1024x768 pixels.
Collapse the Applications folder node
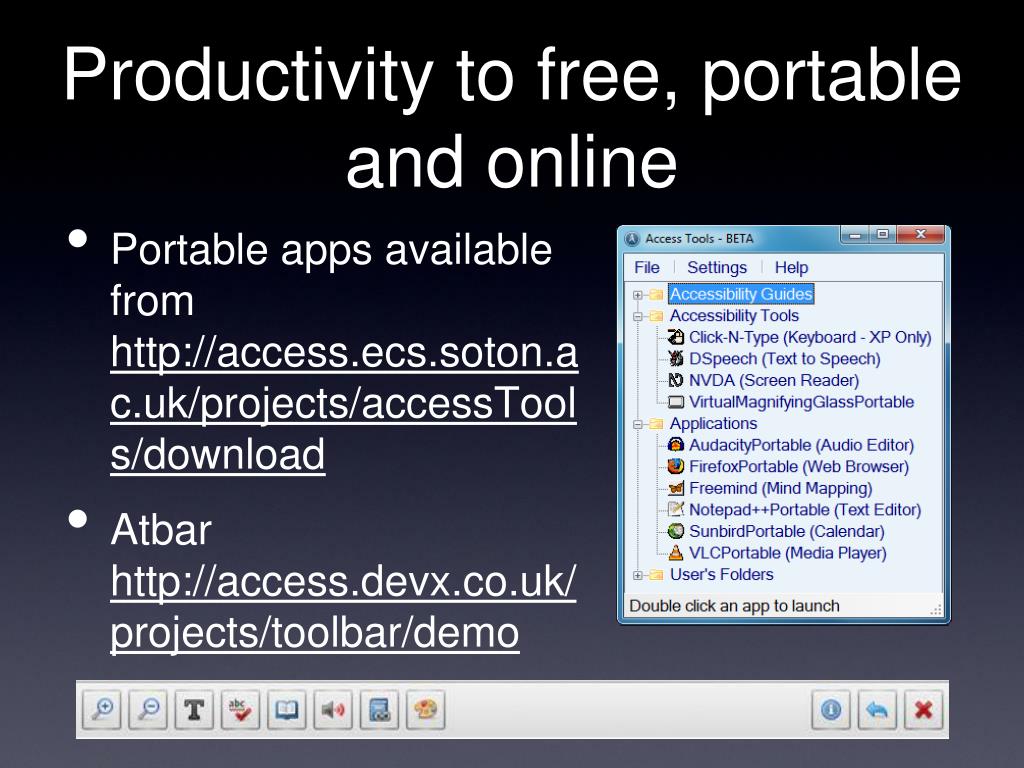coord(637,424)
